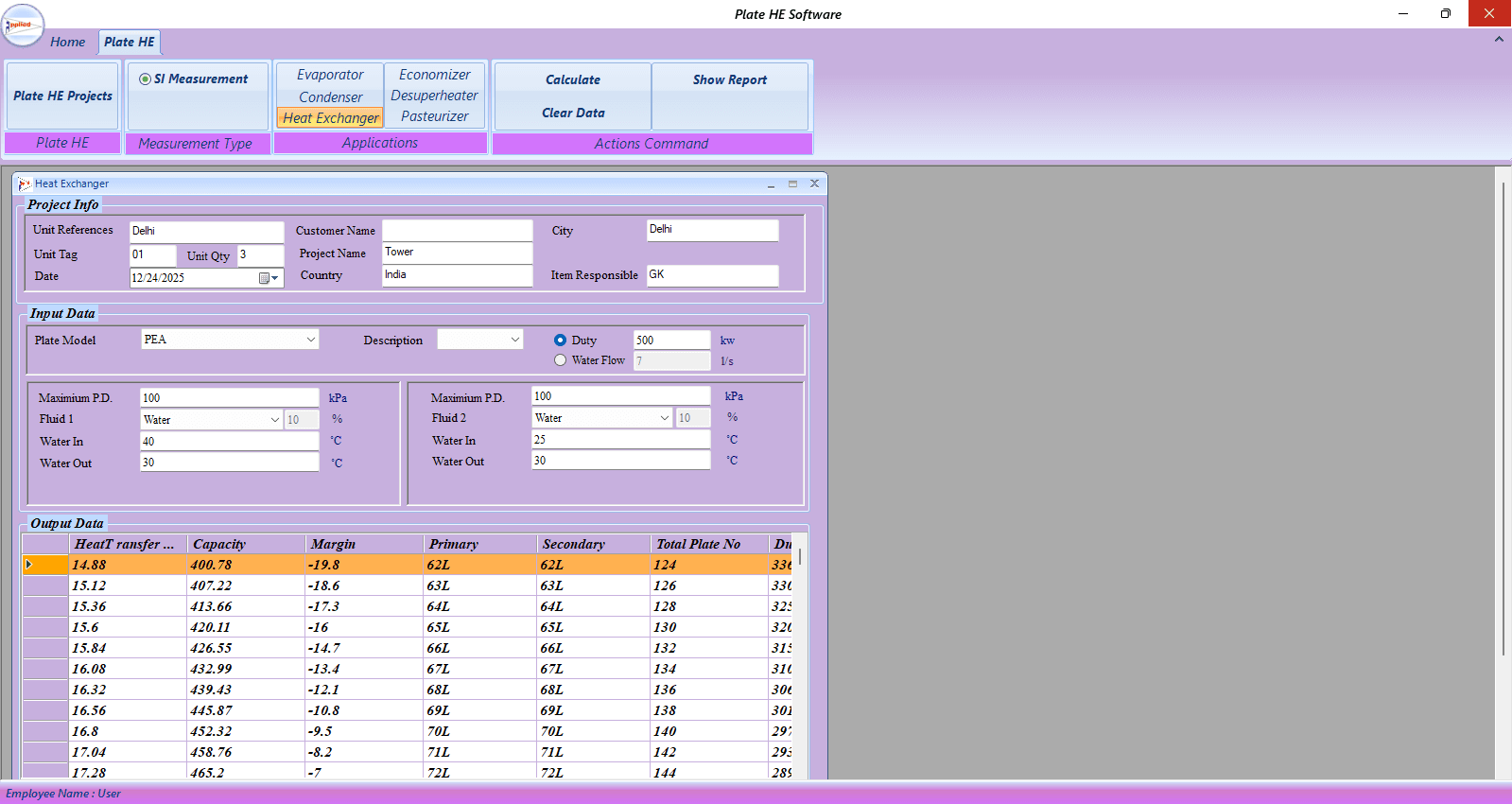Open the Fluid 1 Water dropdown
Screen dimensions: 1512x804
click(x=275, y=420)
